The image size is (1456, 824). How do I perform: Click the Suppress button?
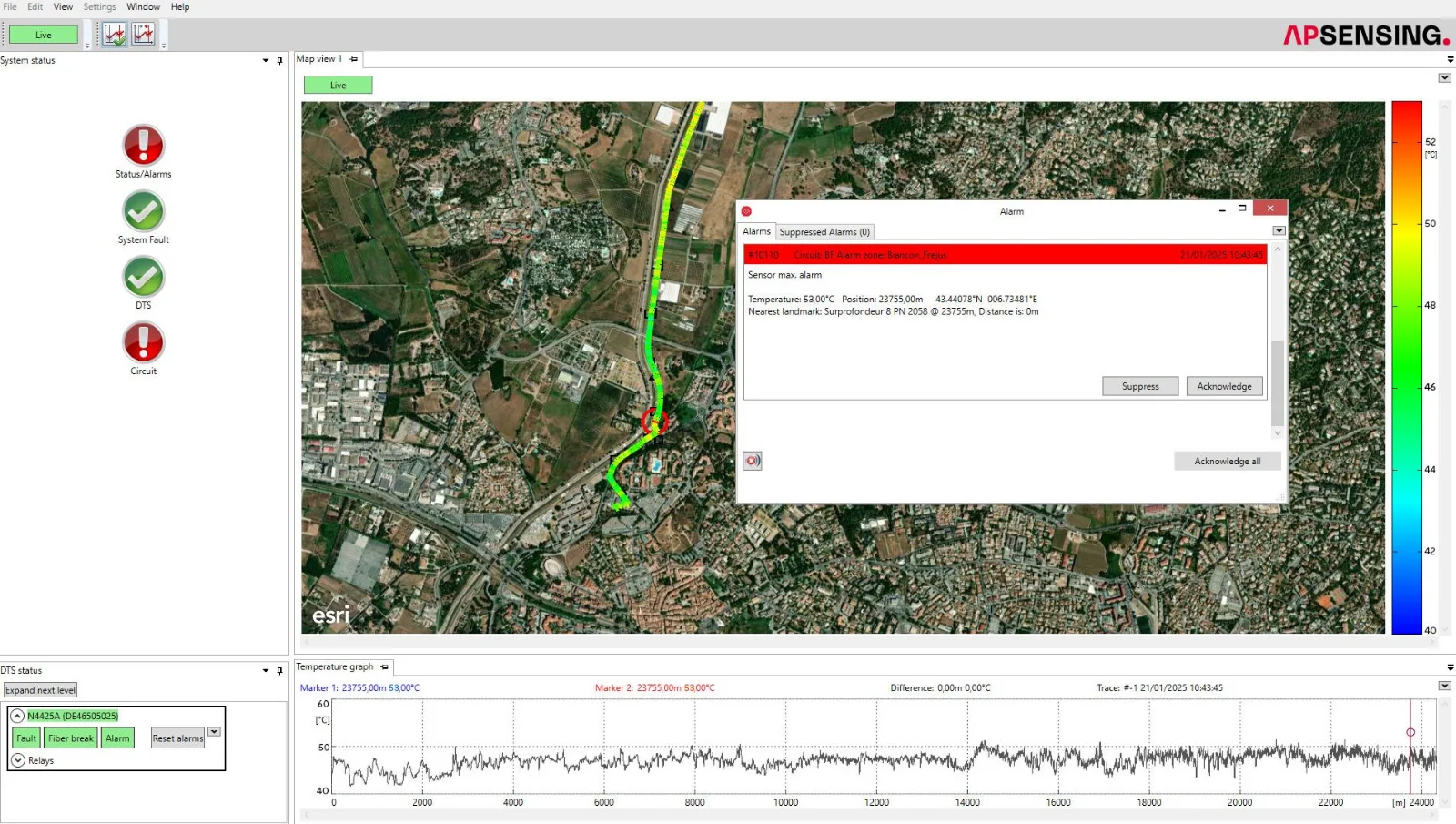point(1140,386)
